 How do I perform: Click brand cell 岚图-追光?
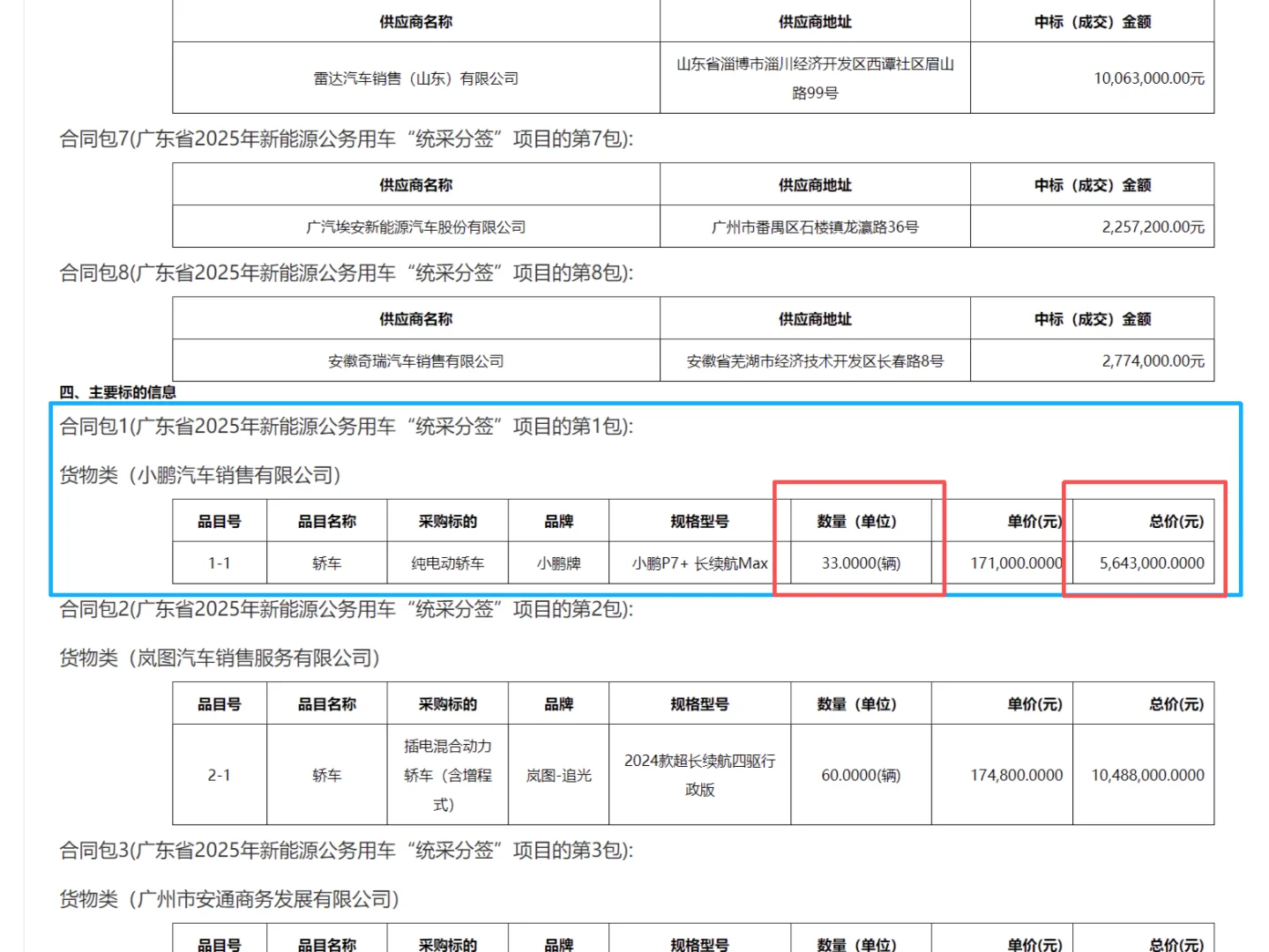pos(559,776)
